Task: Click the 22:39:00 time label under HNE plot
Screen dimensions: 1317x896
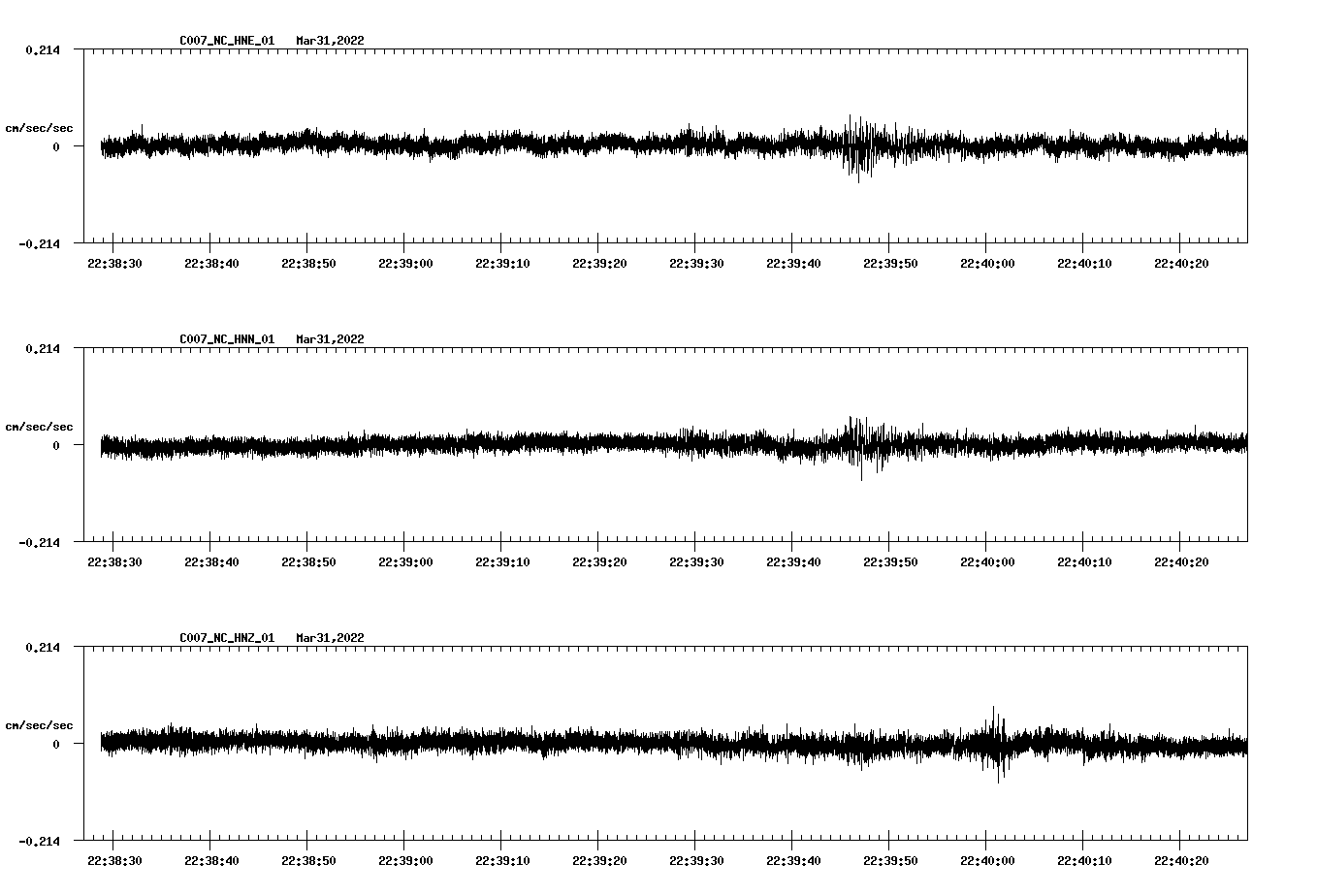Action: click(x=405, y=264)
